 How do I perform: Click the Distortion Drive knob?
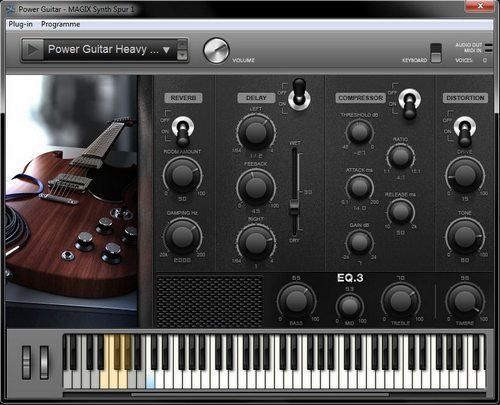465,175
